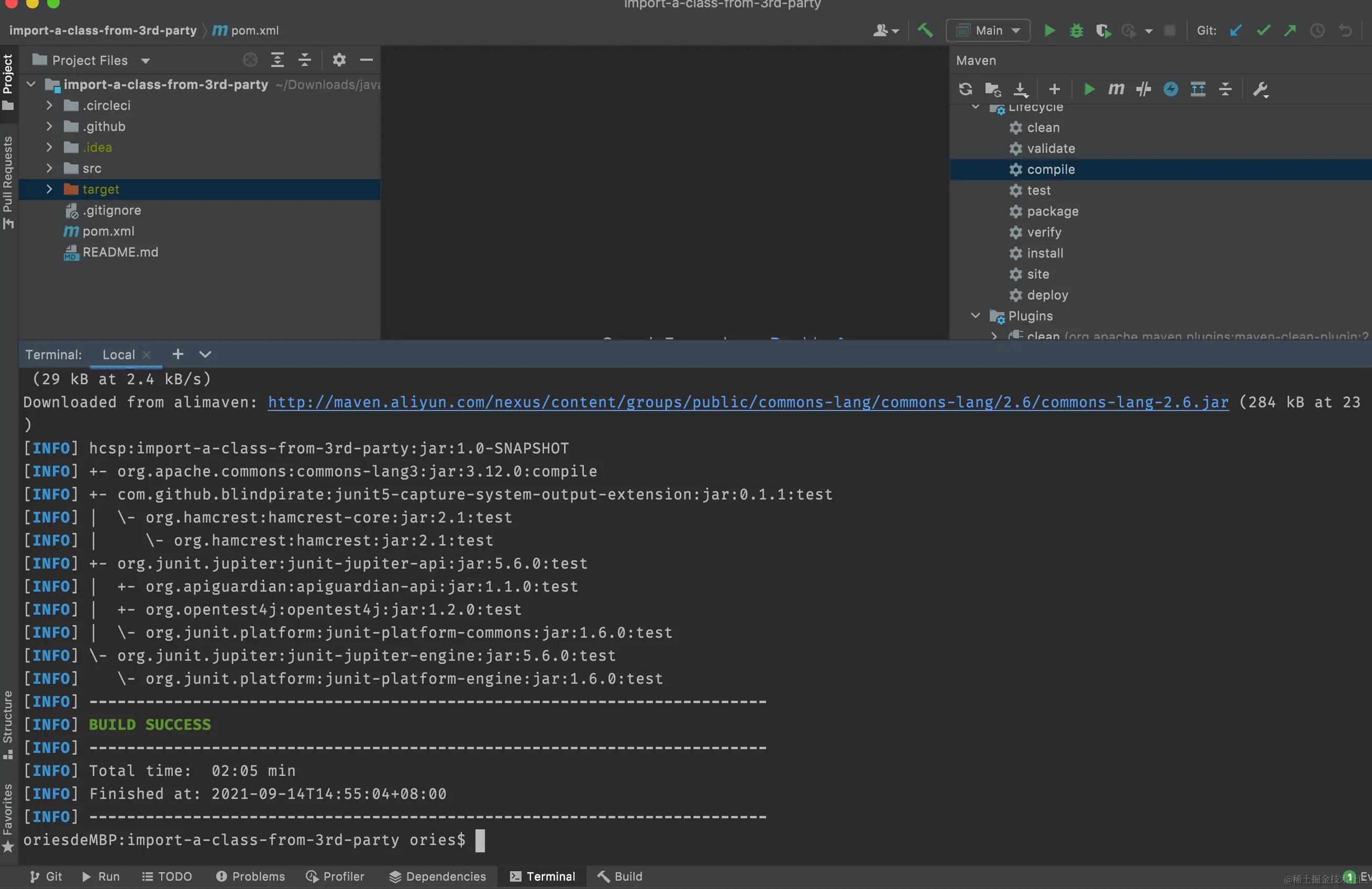Image resolution: width=1372 pixels, height=889 pixels.
Task: Add a Maven project with plus icon
Action: [1054, 90]
